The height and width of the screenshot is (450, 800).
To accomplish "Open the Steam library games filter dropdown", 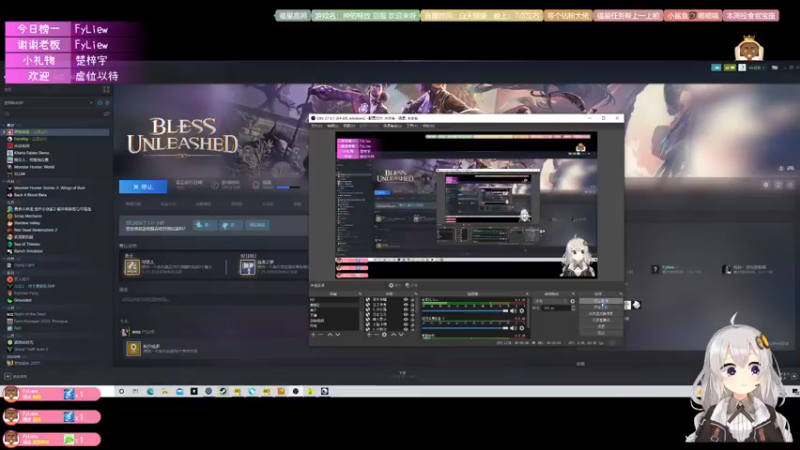I will pos(48,103).
